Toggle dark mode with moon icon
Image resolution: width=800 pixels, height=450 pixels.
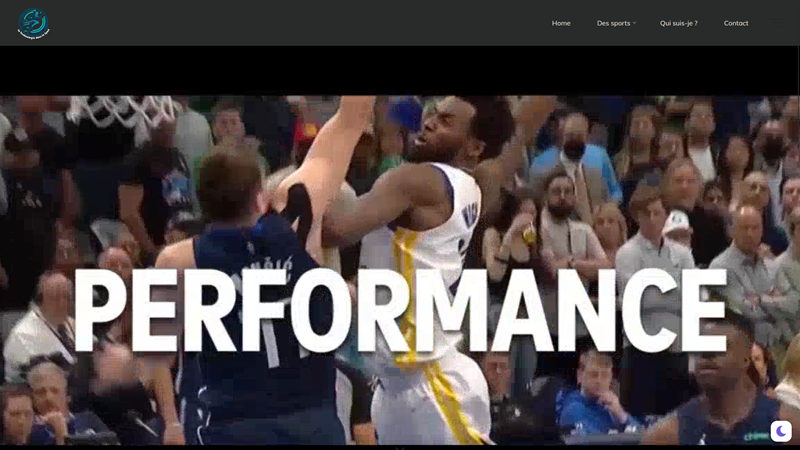pyautogui.click(x=781, y=431)
